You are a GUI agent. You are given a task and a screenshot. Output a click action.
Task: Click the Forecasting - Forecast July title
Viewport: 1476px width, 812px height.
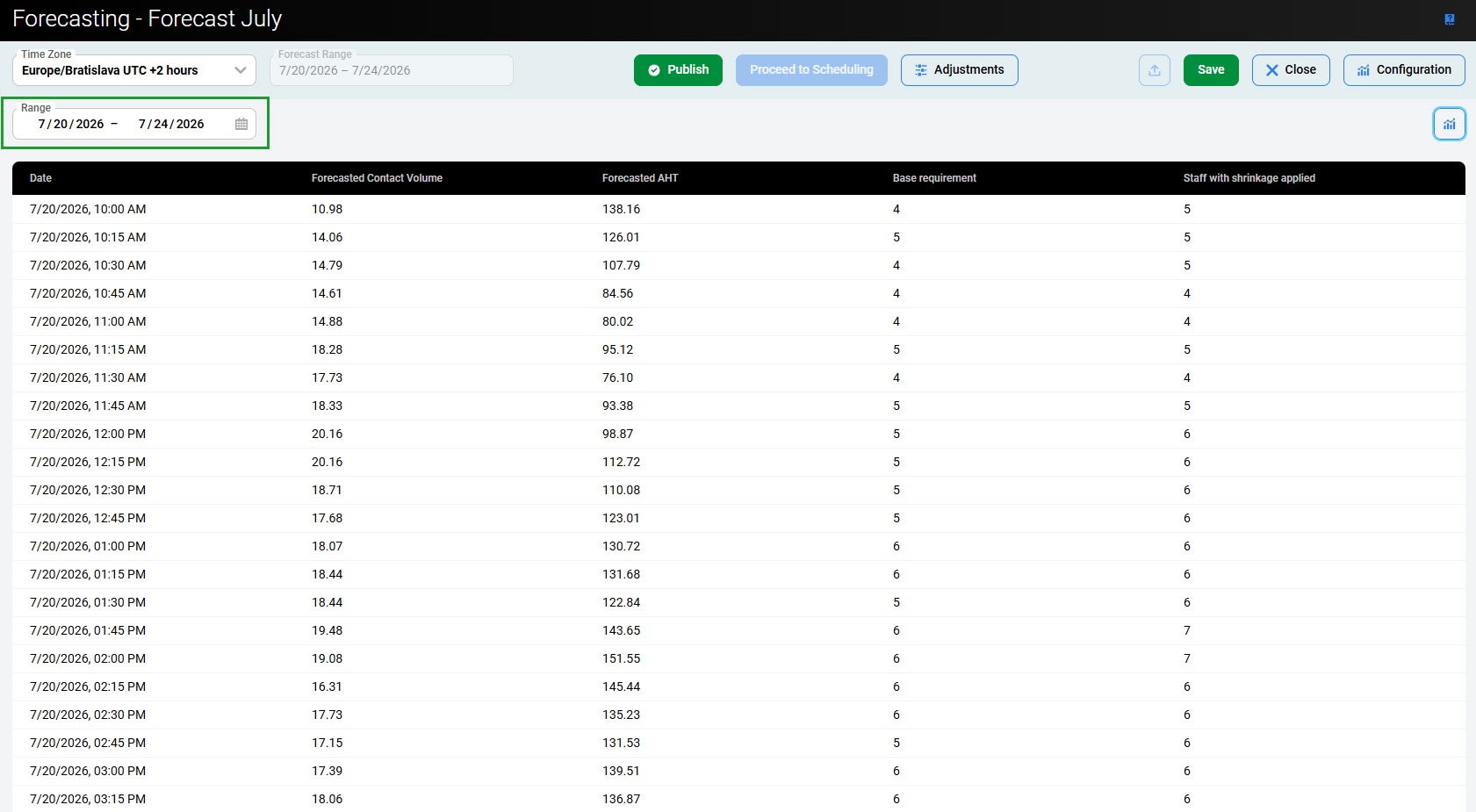coord(147,19)
